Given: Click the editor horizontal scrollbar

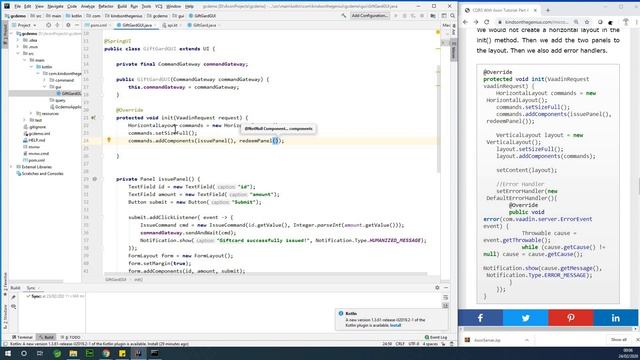Looking at the screenshot, I should point(265,275).
